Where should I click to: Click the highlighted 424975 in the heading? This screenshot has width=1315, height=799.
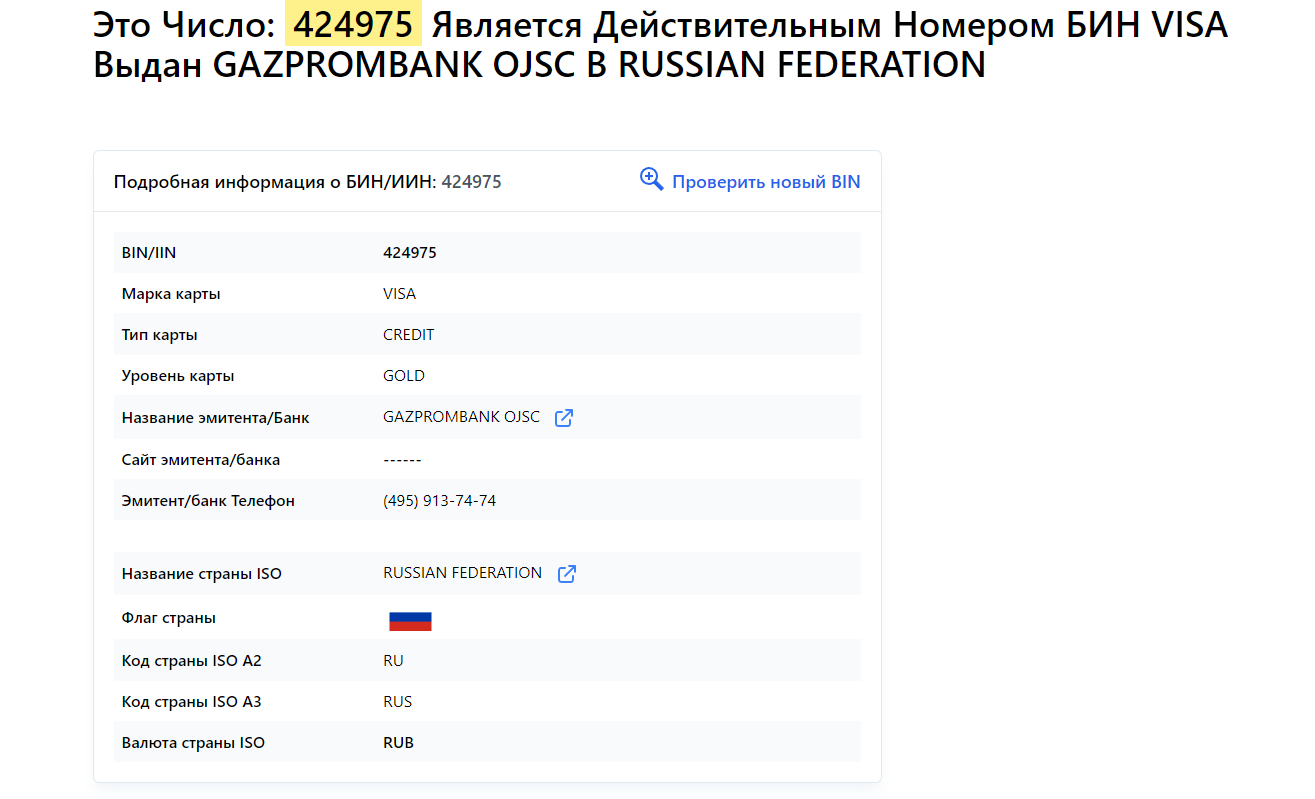coord(353,25)
